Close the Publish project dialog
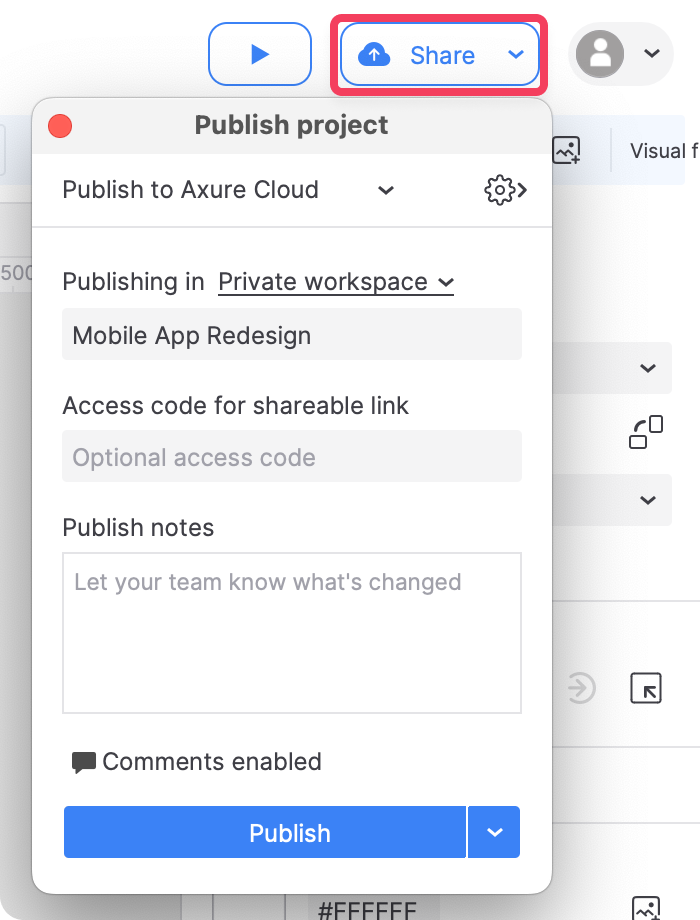 tap(60, 126)
